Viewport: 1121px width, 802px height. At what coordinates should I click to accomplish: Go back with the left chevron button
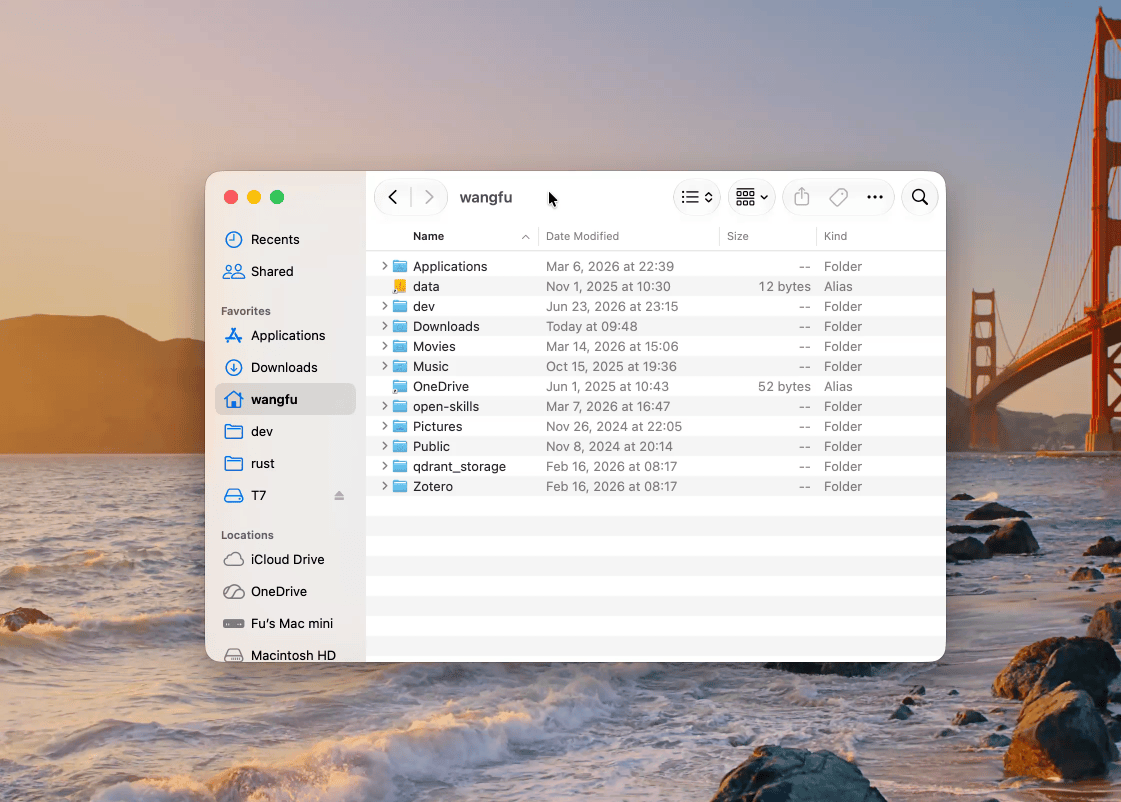[392, 197]
